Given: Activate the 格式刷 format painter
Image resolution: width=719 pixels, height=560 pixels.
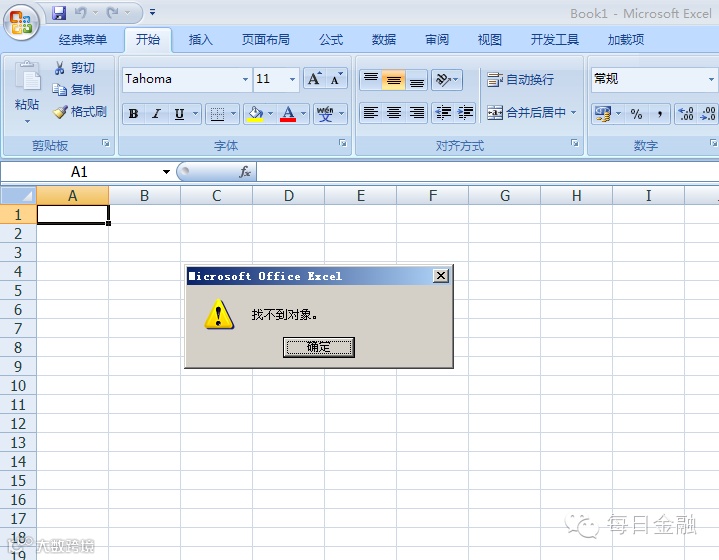Looking at the screenshot, I should point(80,111).
